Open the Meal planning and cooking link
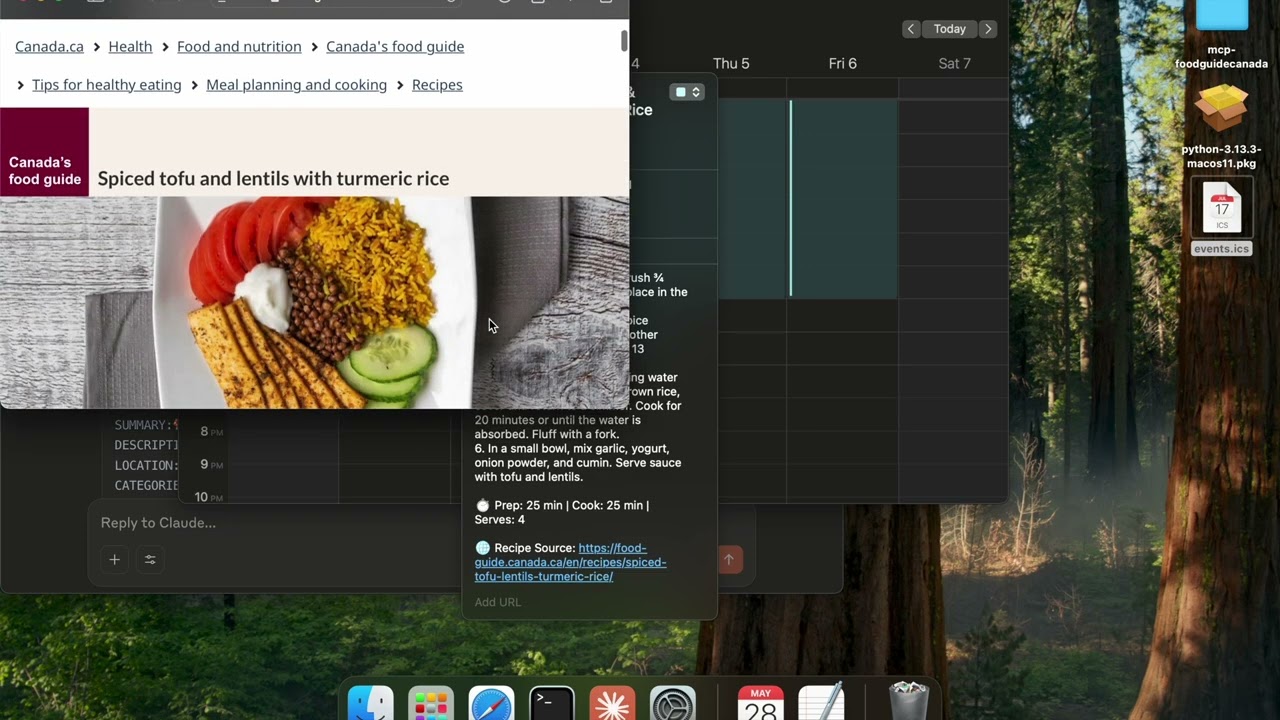This screenshot has height=720, width=1280. [x=296, y=85]
